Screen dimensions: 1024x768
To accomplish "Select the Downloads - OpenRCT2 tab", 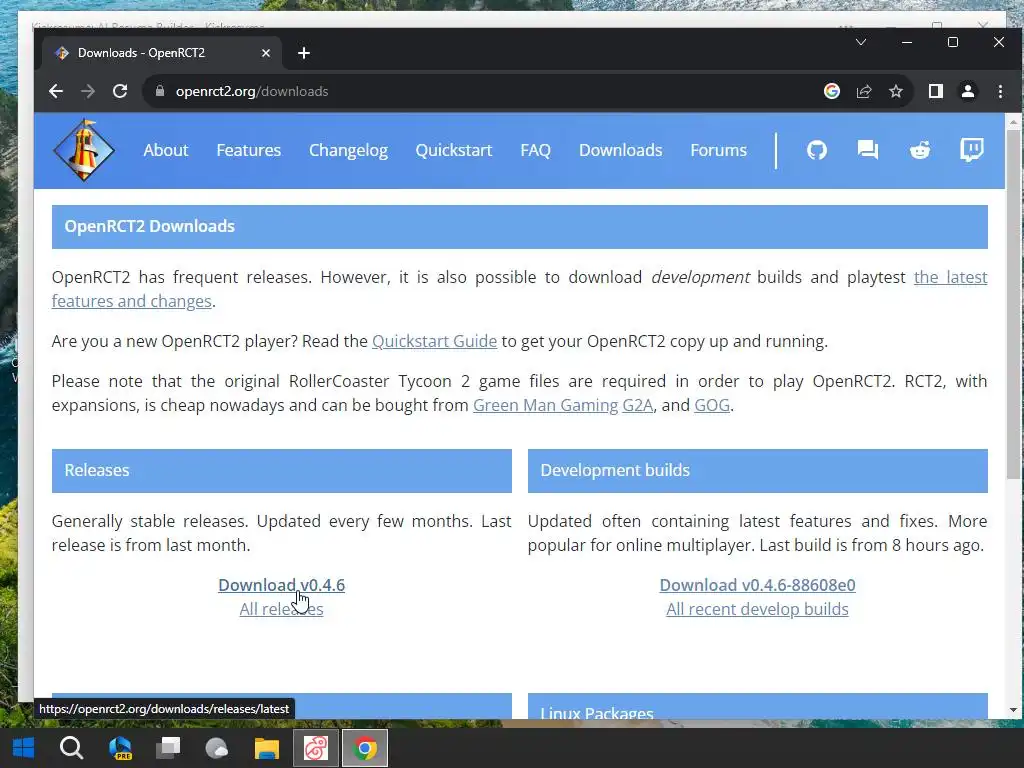I will (x=162, y=53).
